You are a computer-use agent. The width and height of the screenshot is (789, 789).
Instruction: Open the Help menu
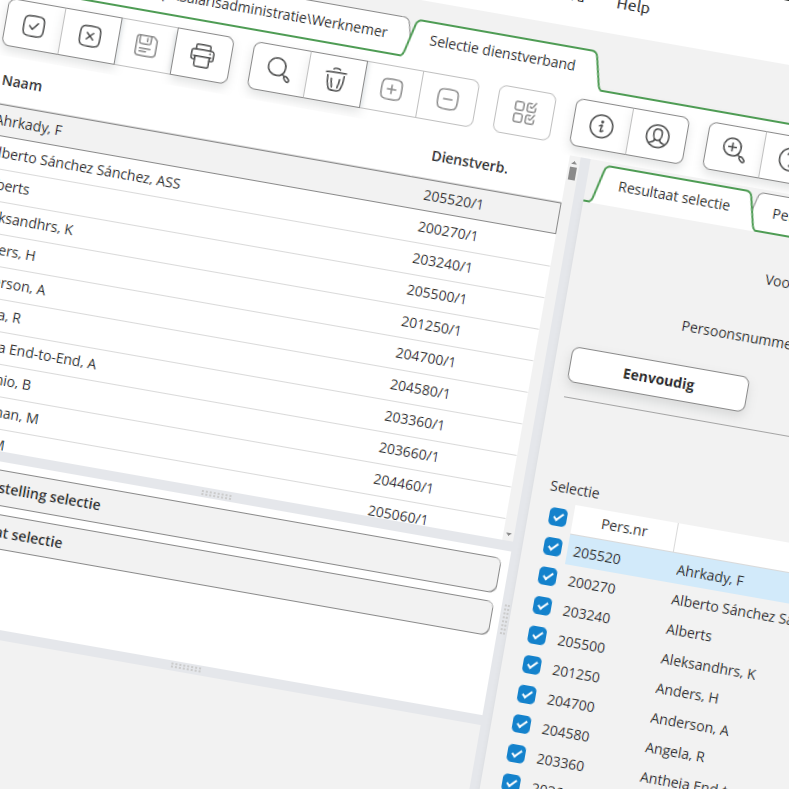point(633,7)
